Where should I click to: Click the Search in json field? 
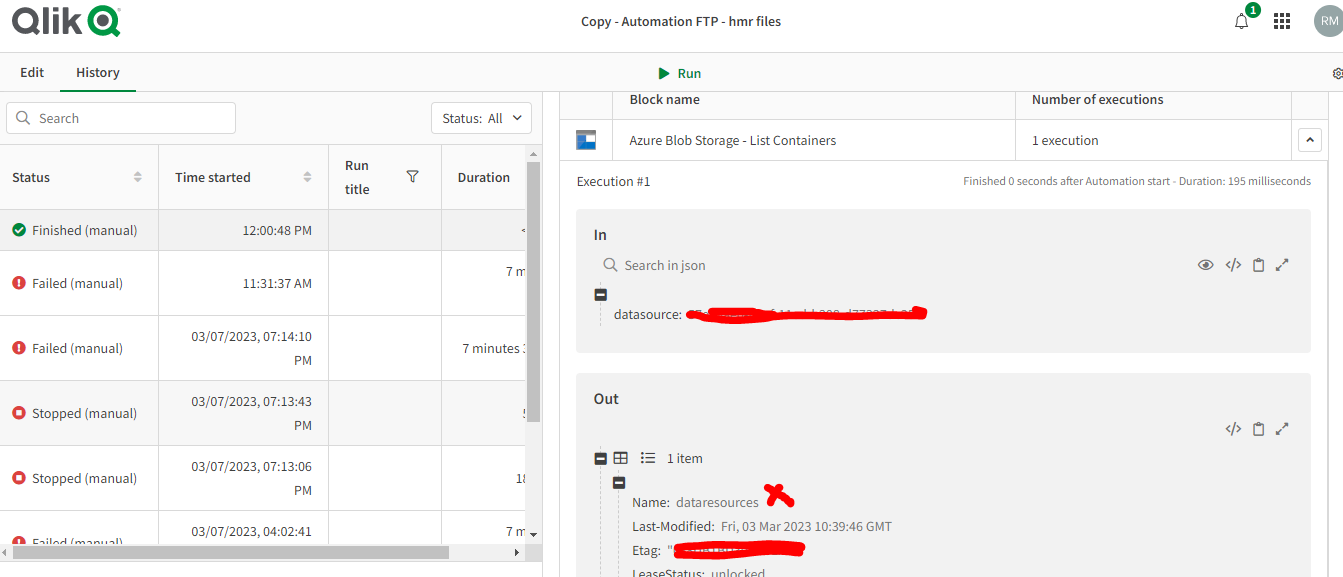click(x=665, y=265)
